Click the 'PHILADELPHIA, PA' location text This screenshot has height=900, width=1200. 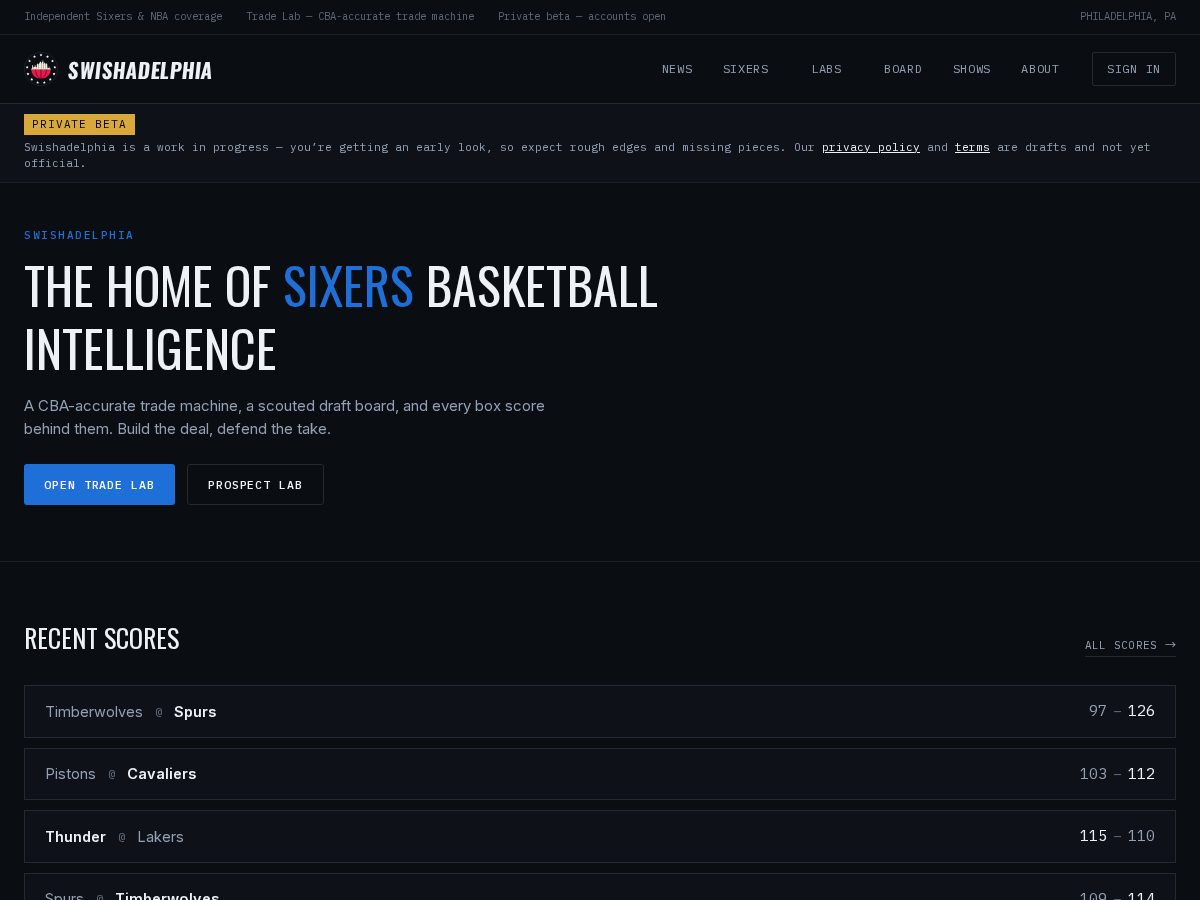(1128, 16)
